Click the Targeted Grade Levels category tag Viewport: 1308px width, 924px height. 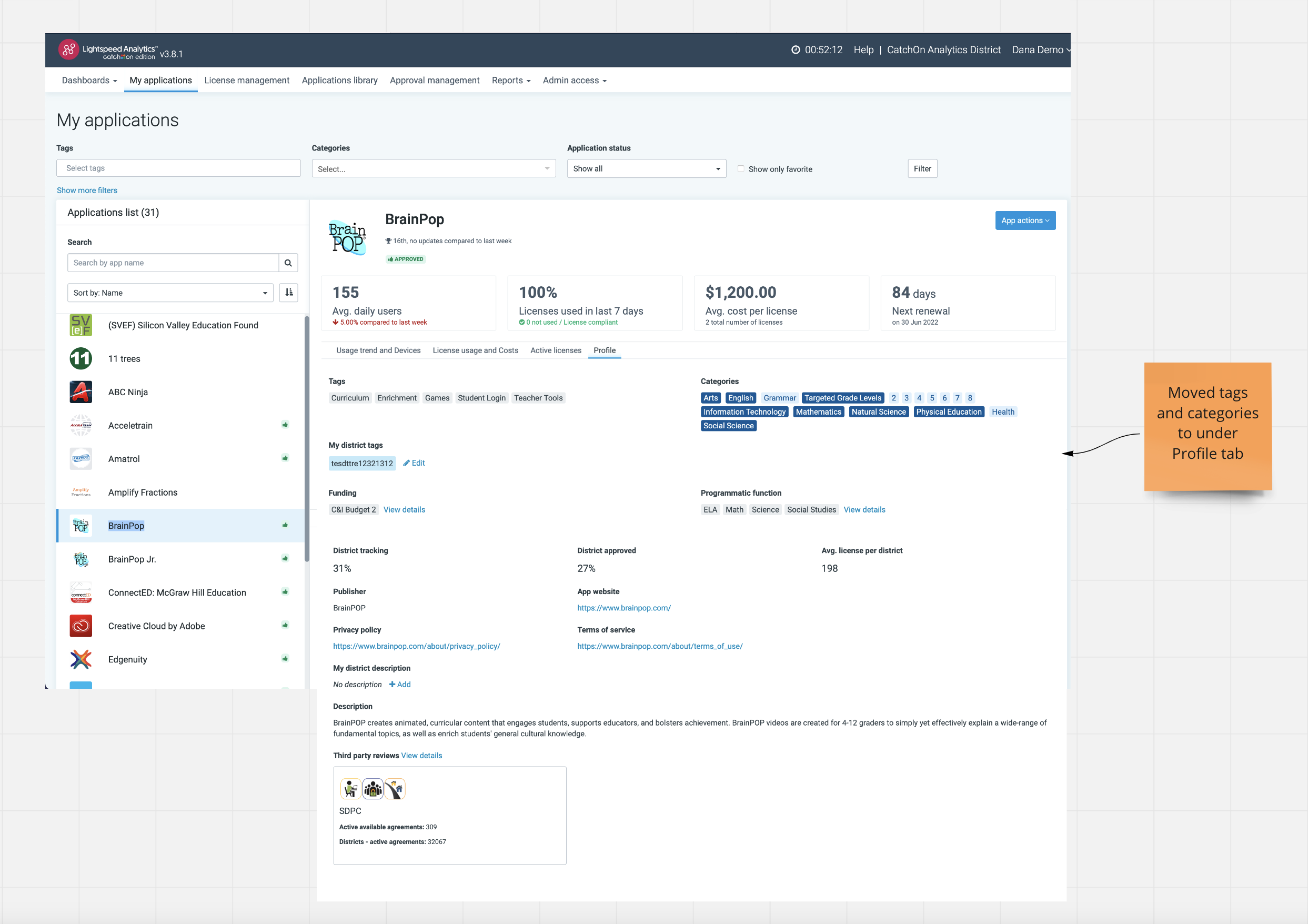tap(842, 398)
